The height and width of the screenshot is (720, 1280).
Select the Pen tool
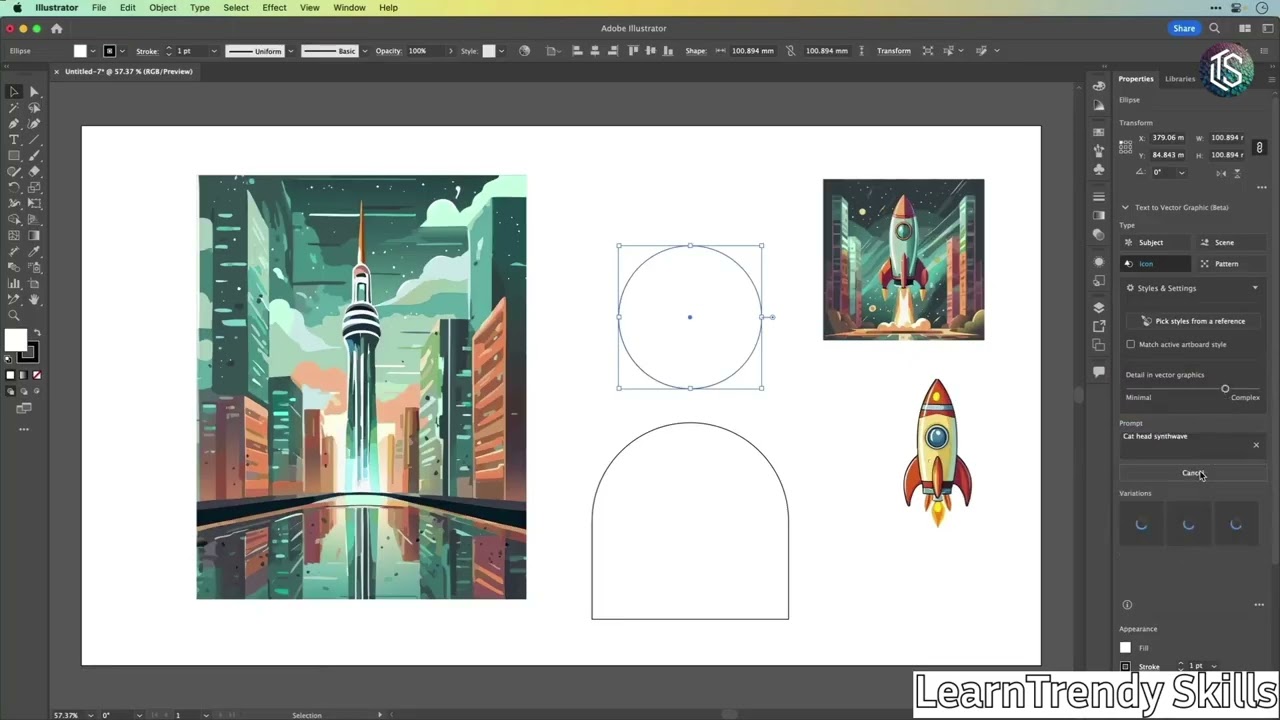pos(14,124)
